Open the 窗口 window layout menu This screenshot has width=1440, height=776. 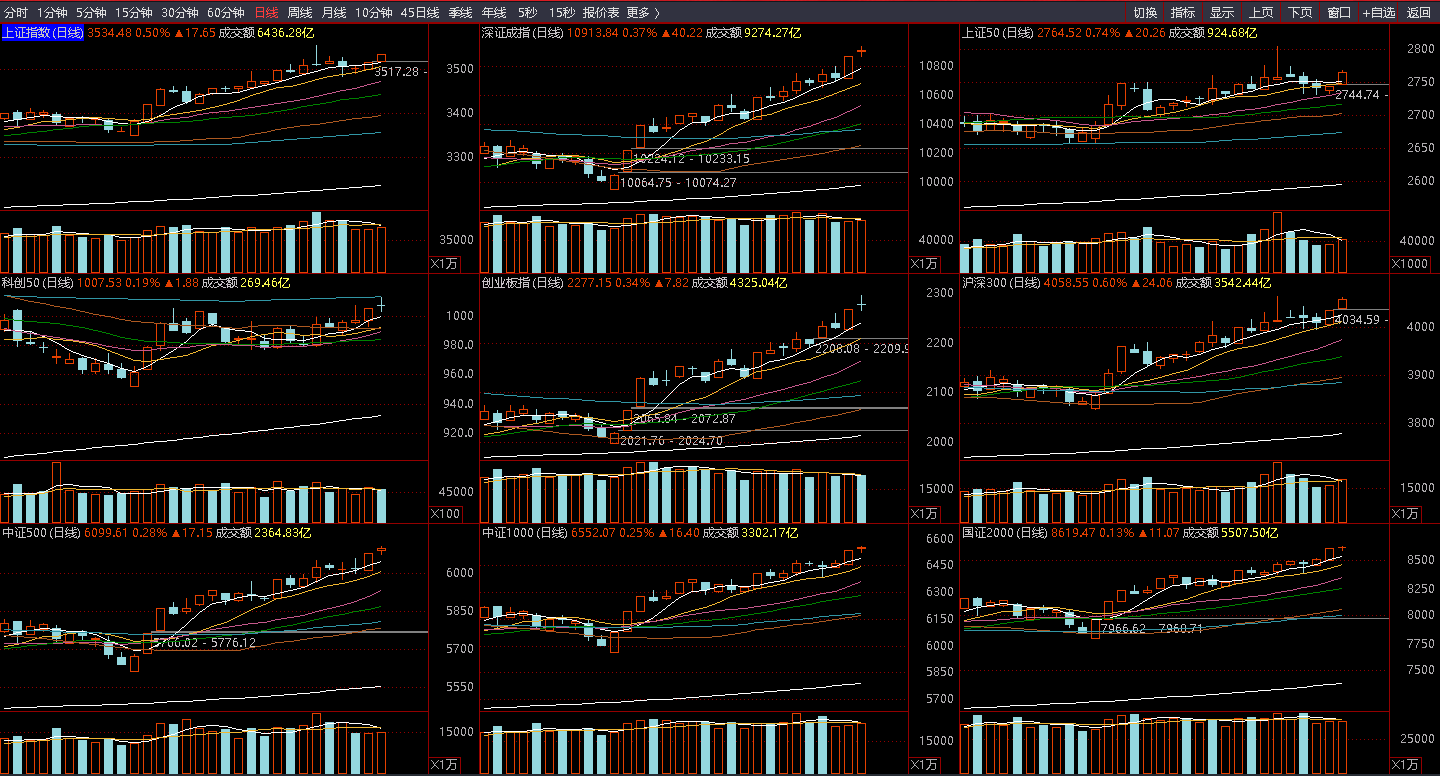pos(1339,12)
